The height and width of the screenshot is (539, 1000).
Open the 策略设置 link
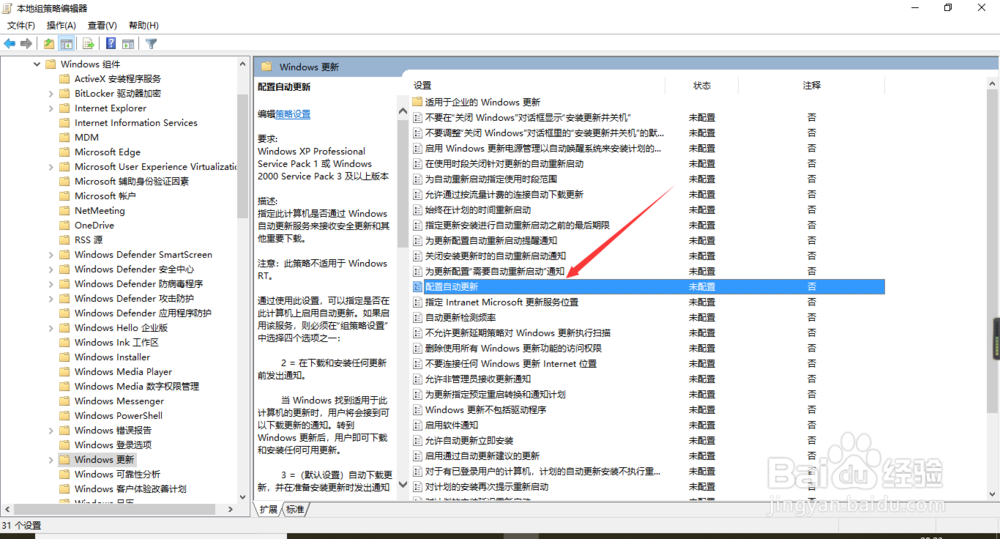[293, 114]
